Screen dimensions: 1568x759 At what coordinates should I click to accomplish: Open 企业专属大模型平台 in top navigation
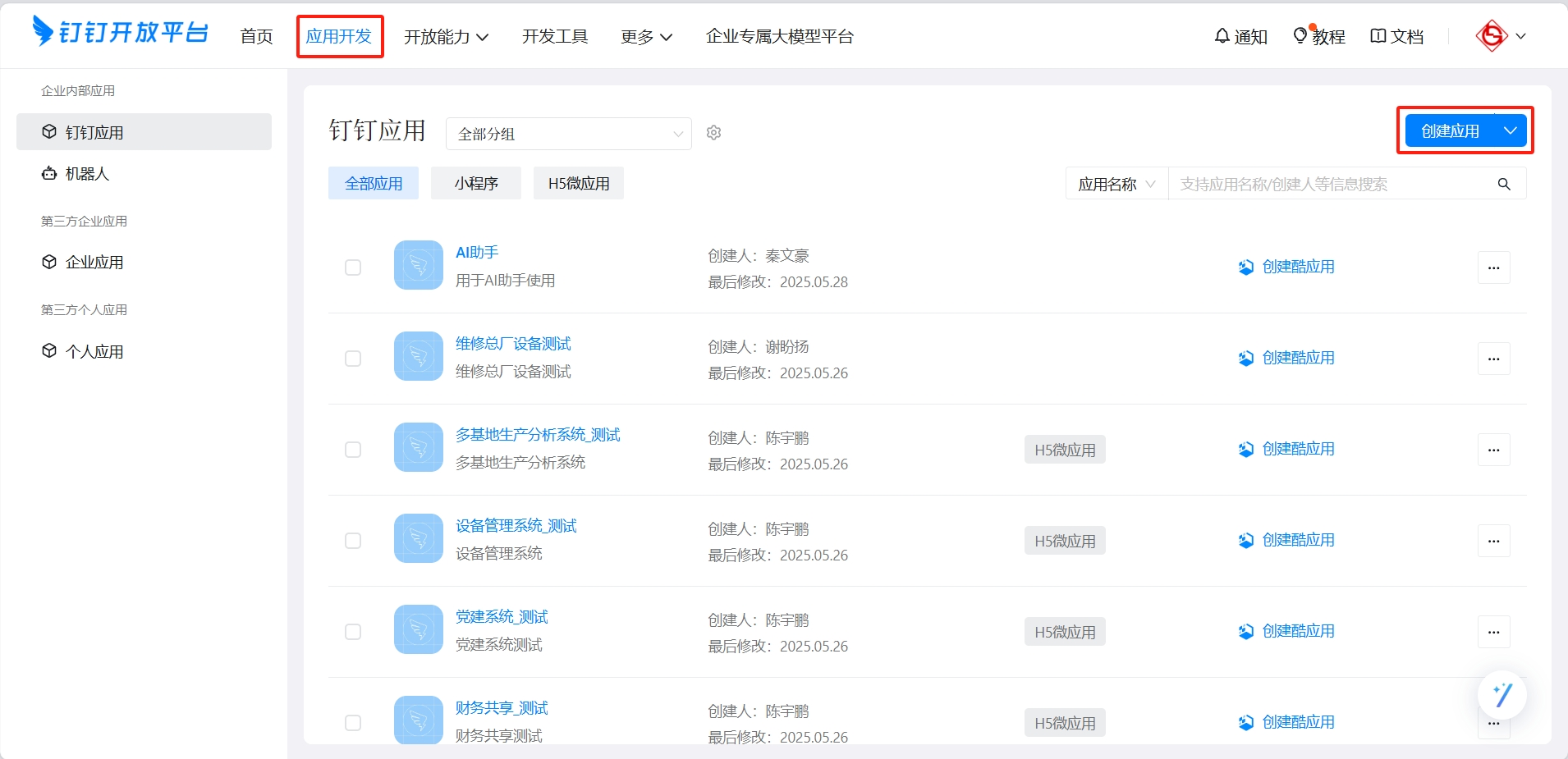[780, 36]
